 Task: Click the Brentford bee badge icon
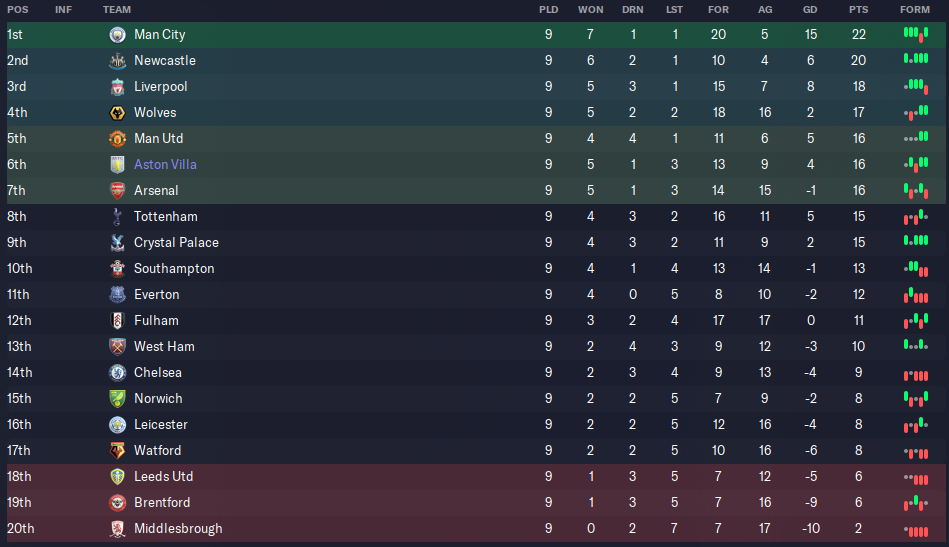coord(117,503)
